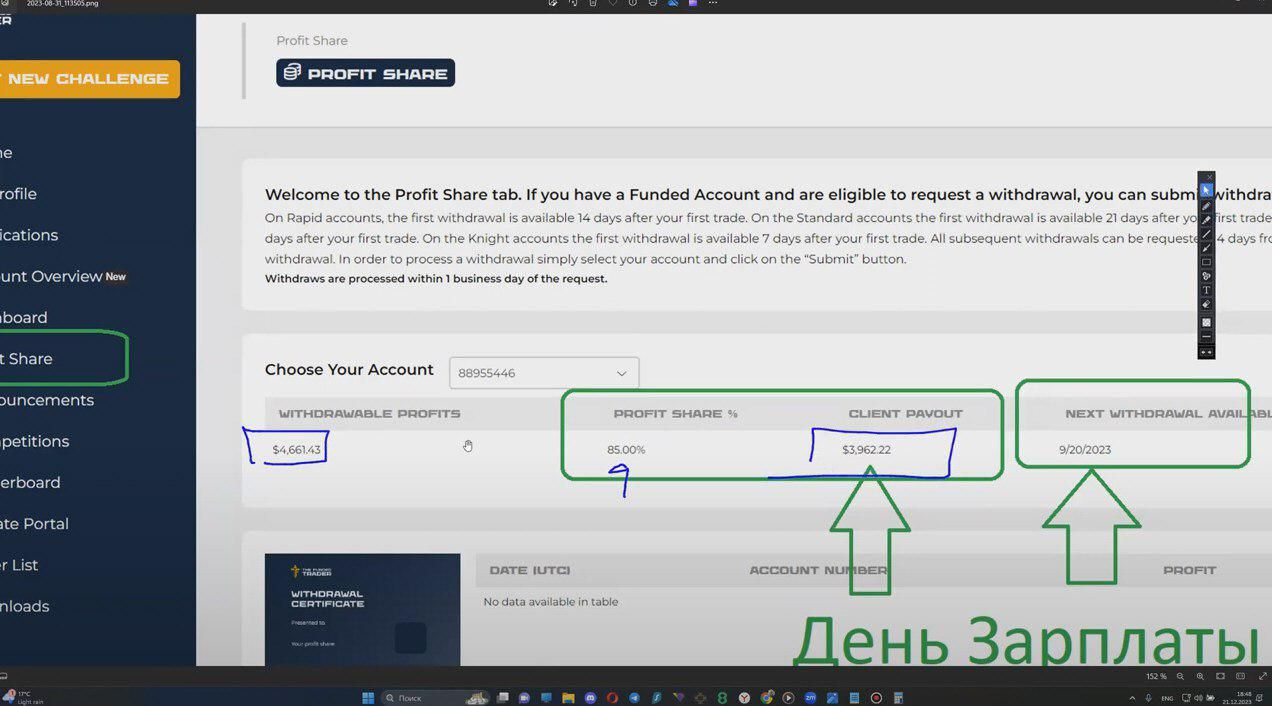Click the Account Number column header

pos(818,570)
